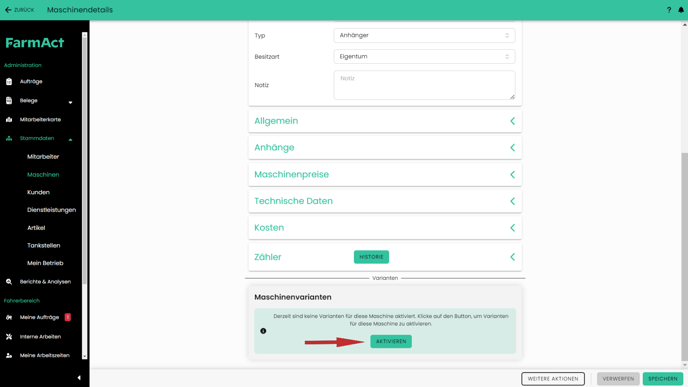Expand the Anhänge section chevron
This screenshot has width=688, height=387.
[x=512, y=148]
